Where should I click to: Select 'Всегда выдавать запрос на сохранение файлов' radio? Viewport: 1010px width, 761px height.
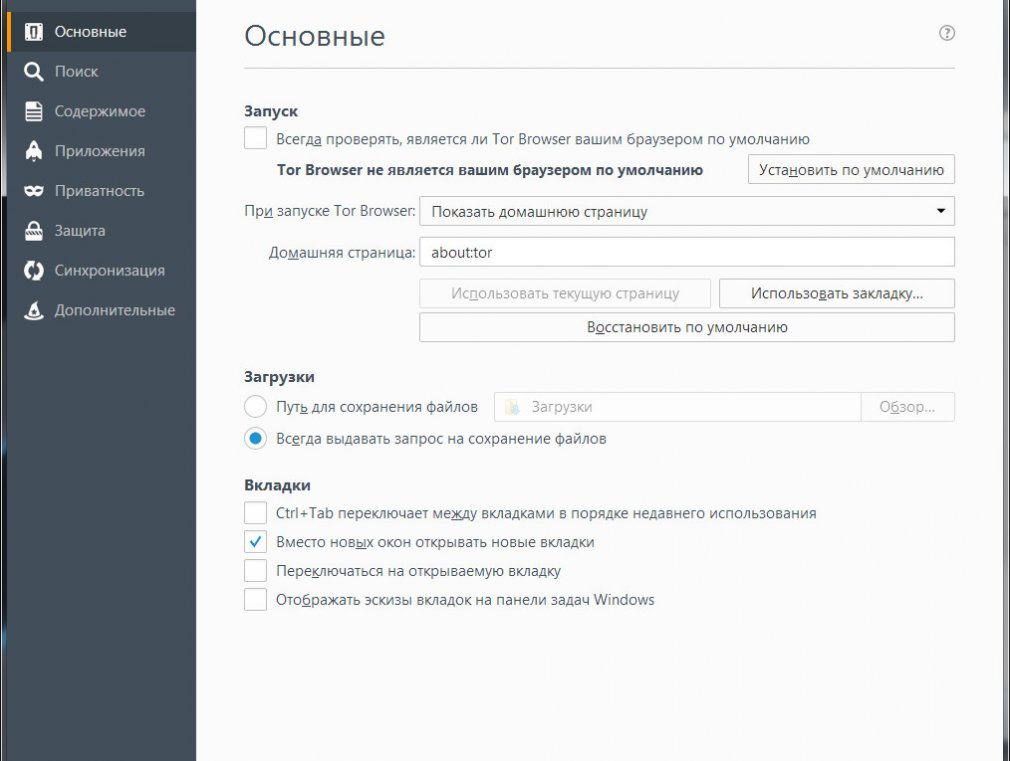(255, 439)
